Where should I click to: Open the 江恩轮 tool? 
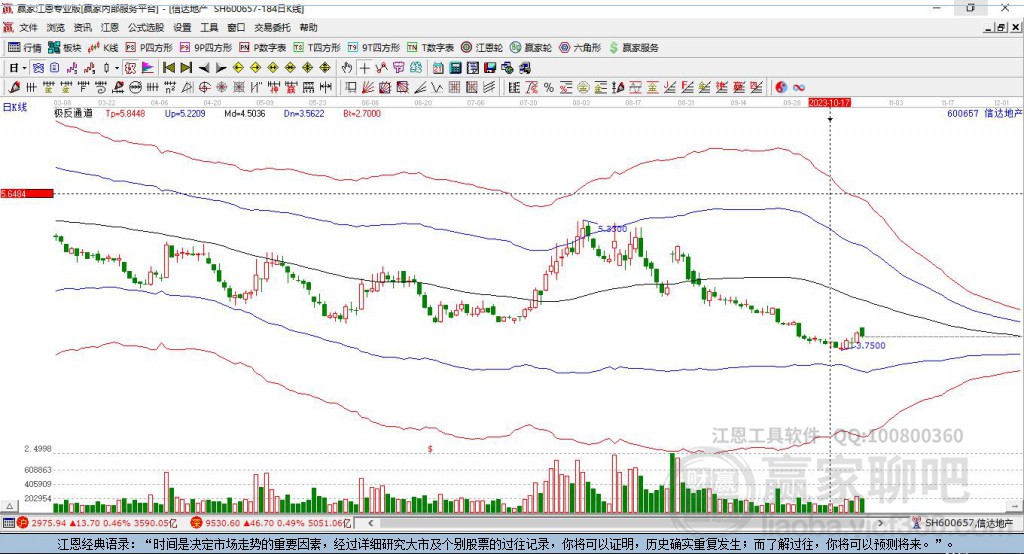pyautogui.click(x=482, y=48)
